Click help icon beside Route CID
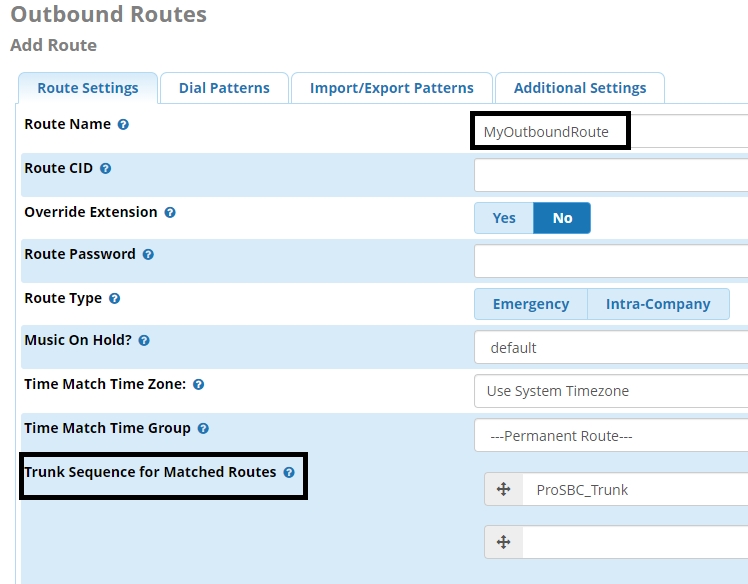Screen dimensions: 748x584 click(x=106, y=169)
